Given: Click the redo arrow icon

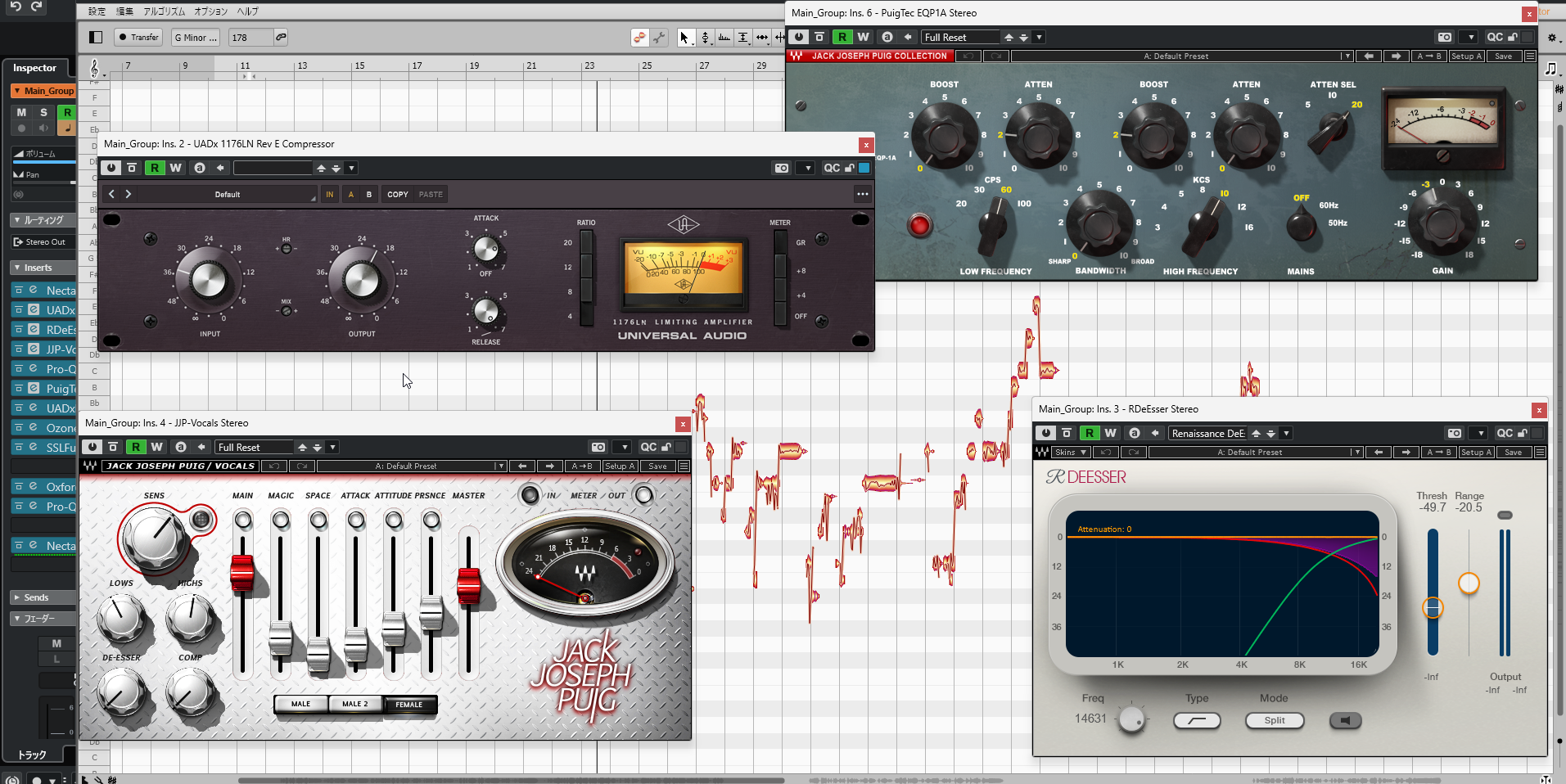Looking at the screenshot, I should click(37, 7).
